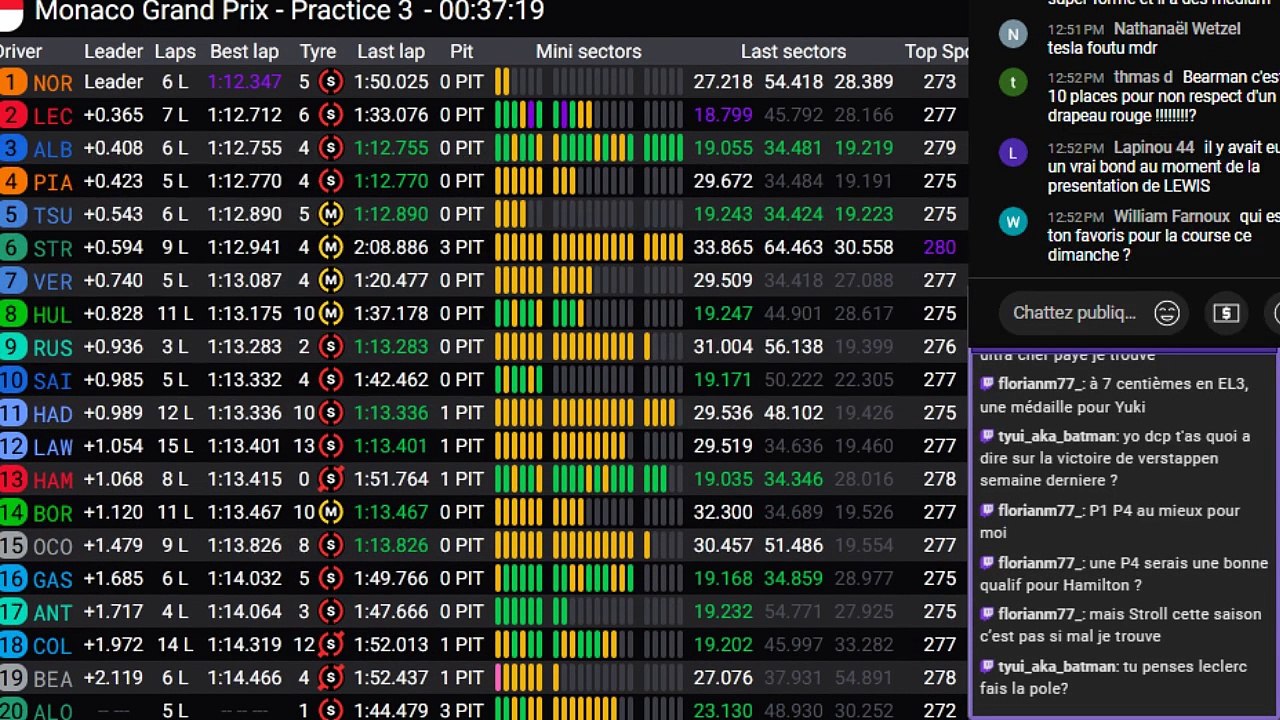Click the Laps column header
Image resolution: width=1280 pixels, height=720 pixels.
(175, 51)
